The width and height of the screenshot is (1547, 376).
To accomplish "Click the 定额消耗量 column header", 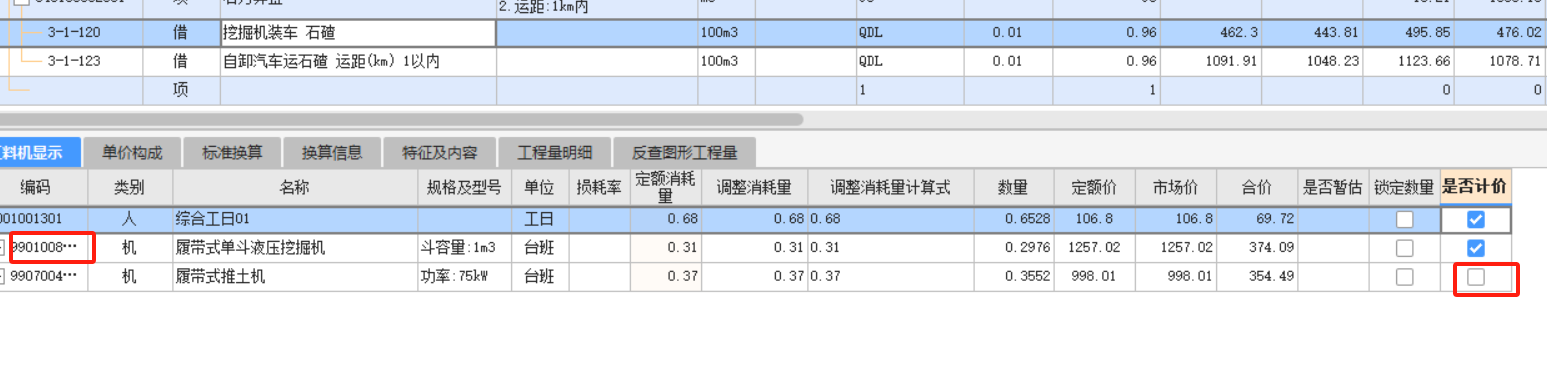I will coord(665,187).
